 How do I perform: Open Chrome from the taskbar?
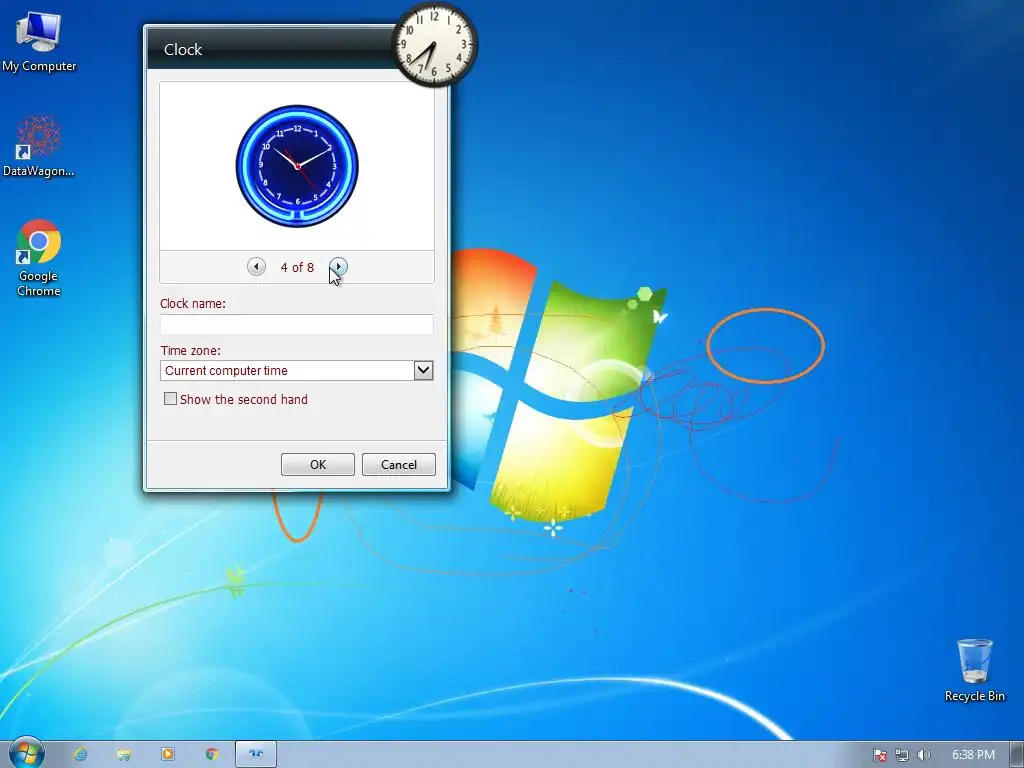click(212, 754)
